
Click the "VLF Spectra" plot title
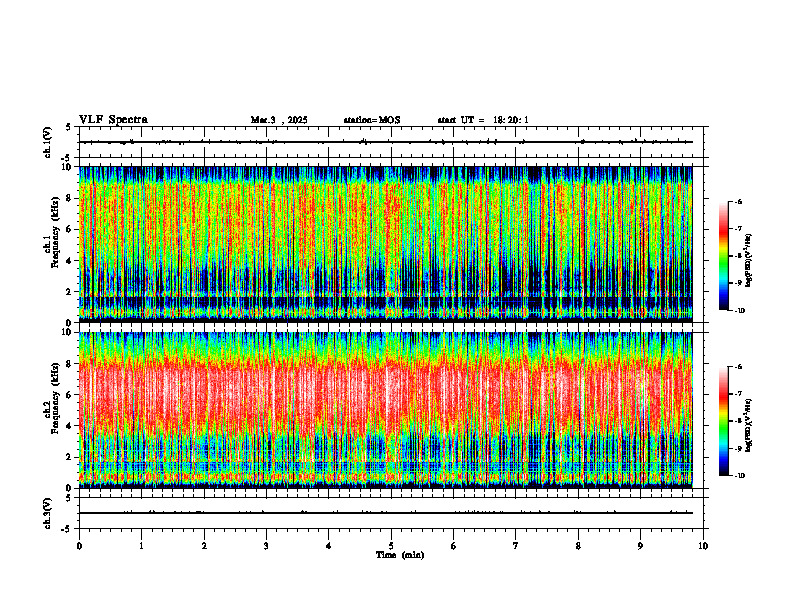tap(113, 120)
